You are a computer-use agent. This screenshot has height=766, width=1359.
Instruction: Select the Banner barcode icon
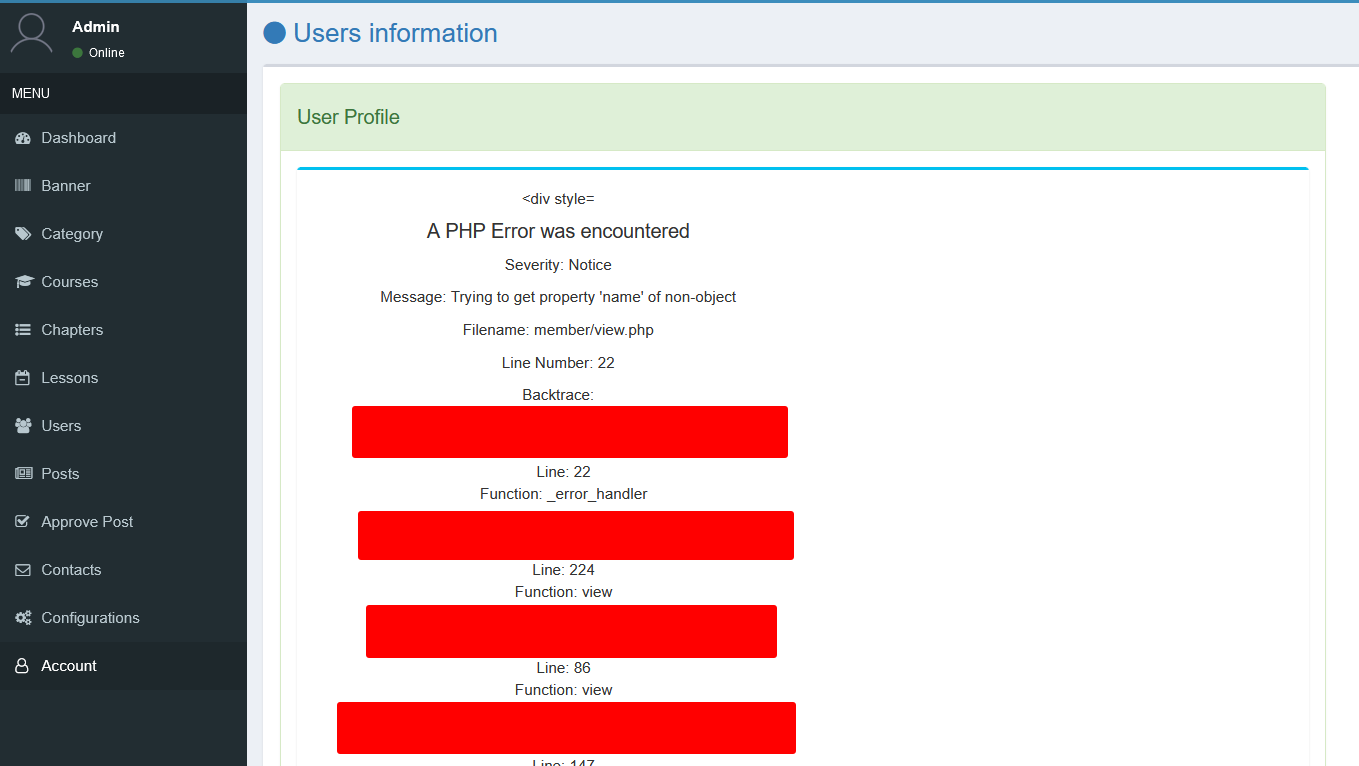[x=22, y=185]
